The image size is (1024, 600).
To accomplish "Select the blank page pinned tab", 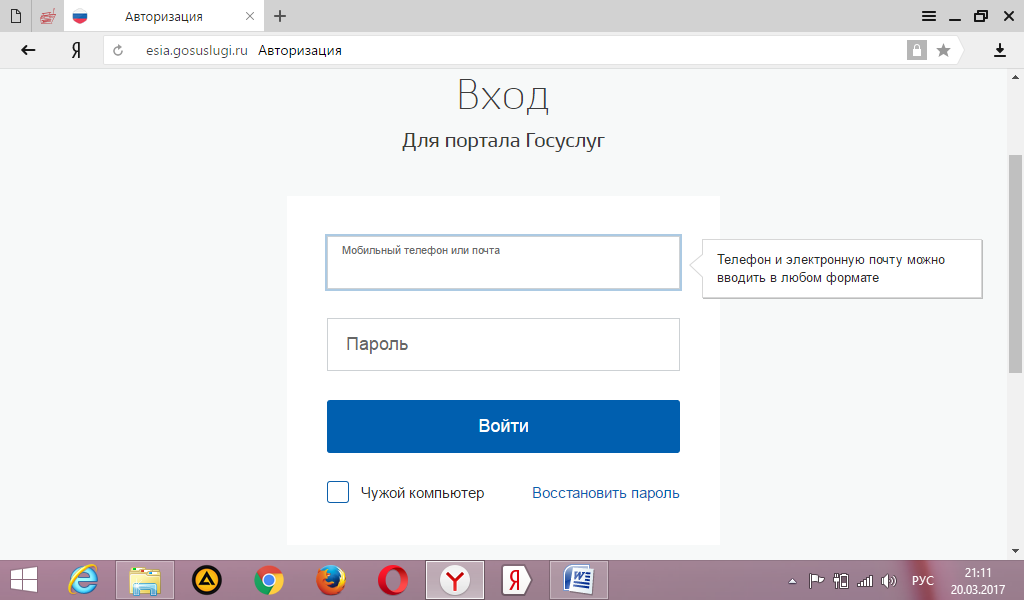I will 16,16.
